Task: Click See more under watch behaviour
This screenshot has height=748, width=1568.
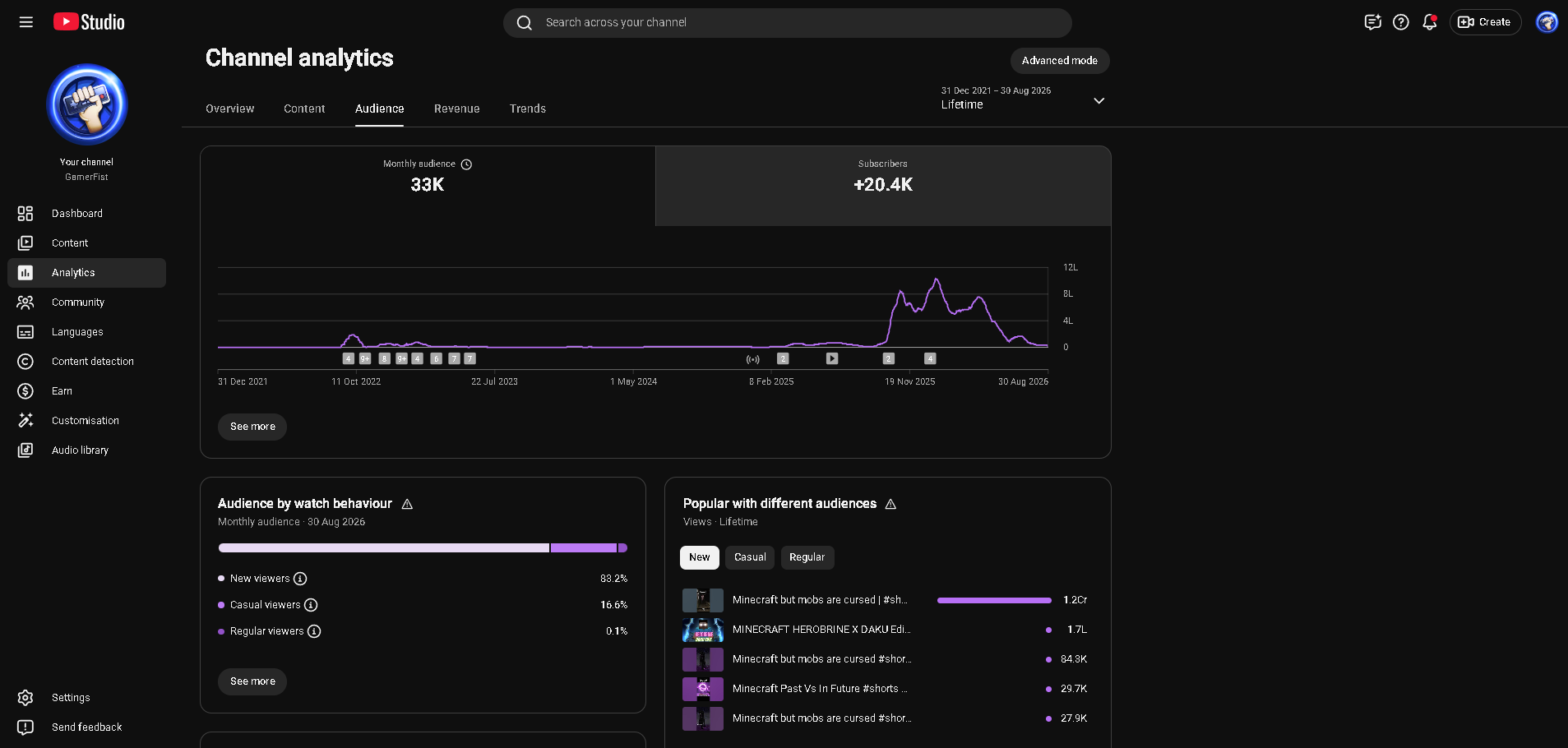Action: tap(252, 681)
